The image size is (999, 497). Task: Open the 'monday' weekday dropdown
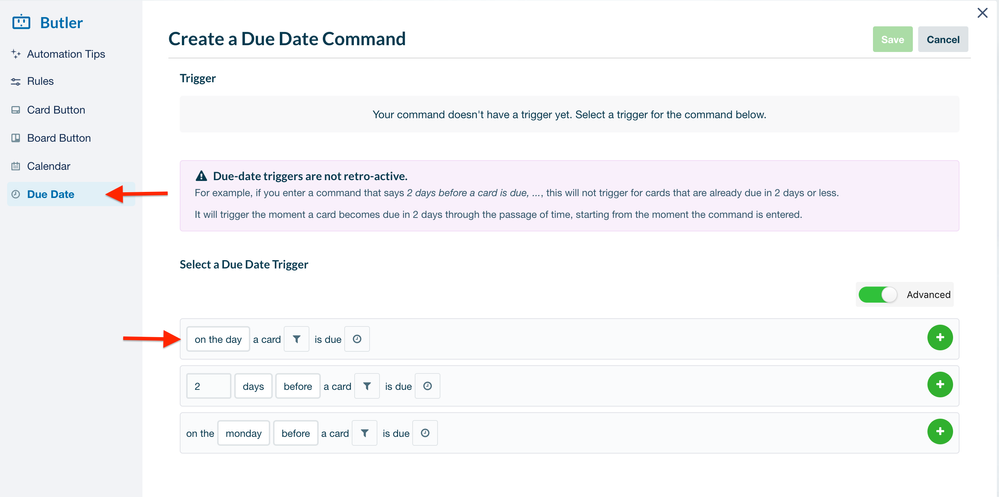243,433
